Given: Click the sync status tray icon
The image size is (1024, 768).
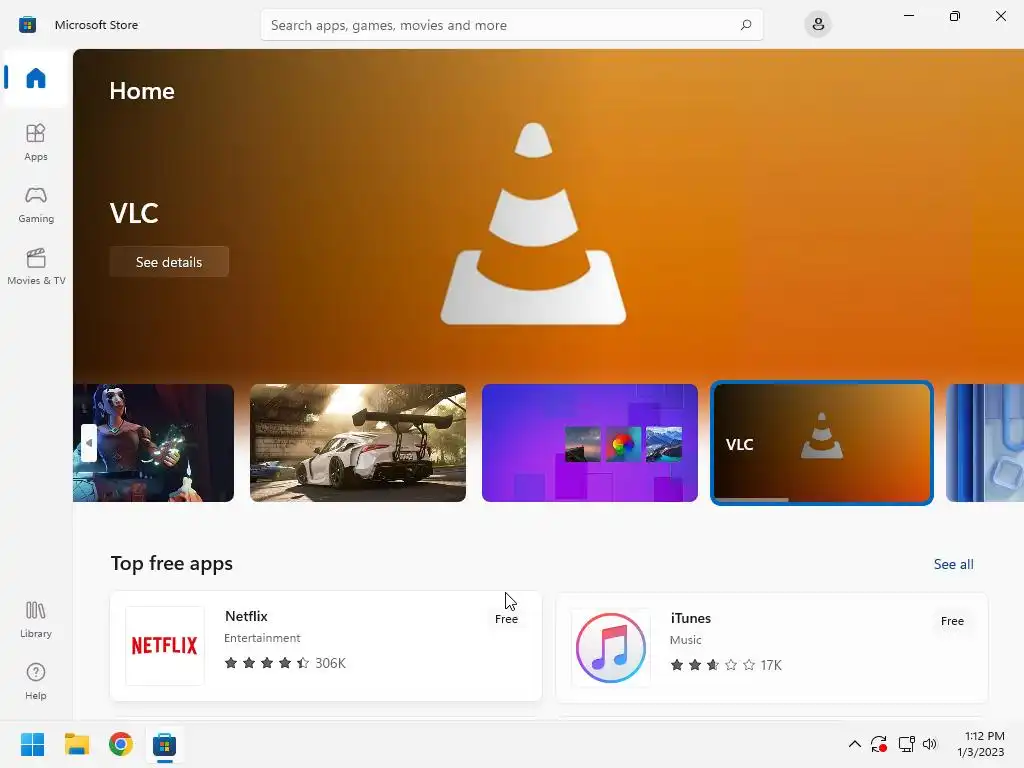Looking at the screenshot, I should pos(879,744).
